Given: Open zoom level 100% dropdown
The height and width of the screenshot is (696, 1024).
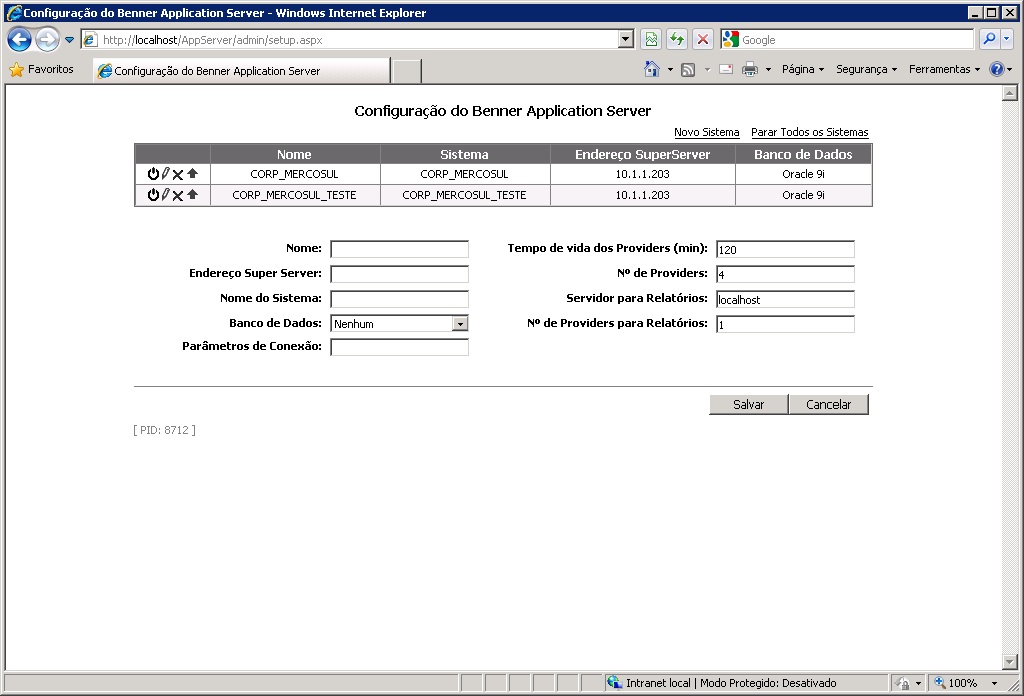Looking at the screenshot, I should (994, 683).
